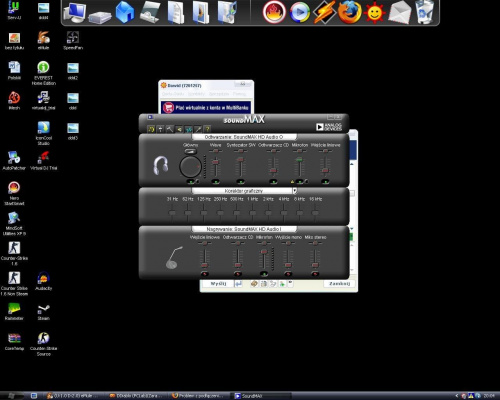Toggle mute under Odtwarzacz CD playback slider

click(x=273, y=182)
